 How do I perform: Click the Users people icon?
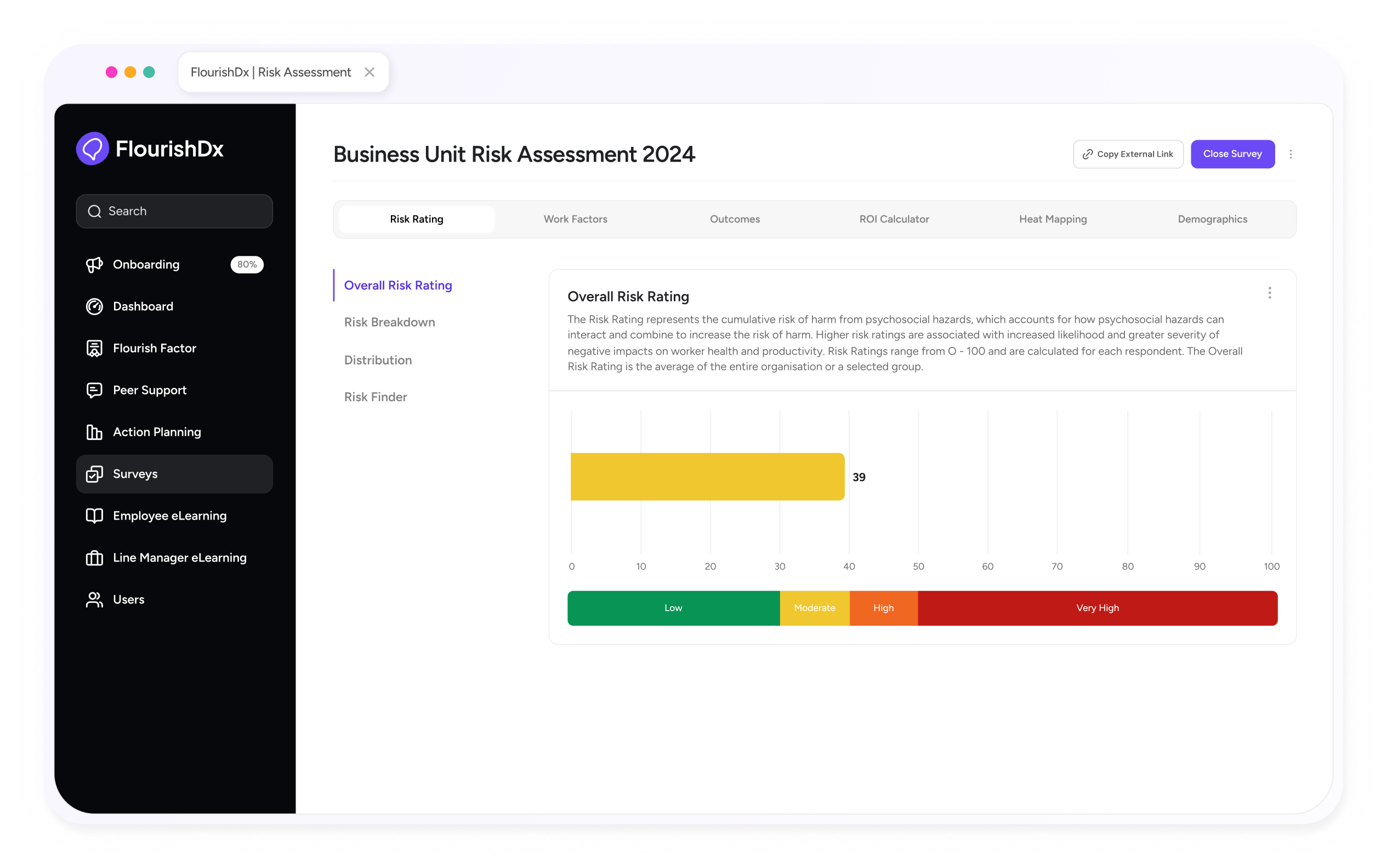[94, 599]
